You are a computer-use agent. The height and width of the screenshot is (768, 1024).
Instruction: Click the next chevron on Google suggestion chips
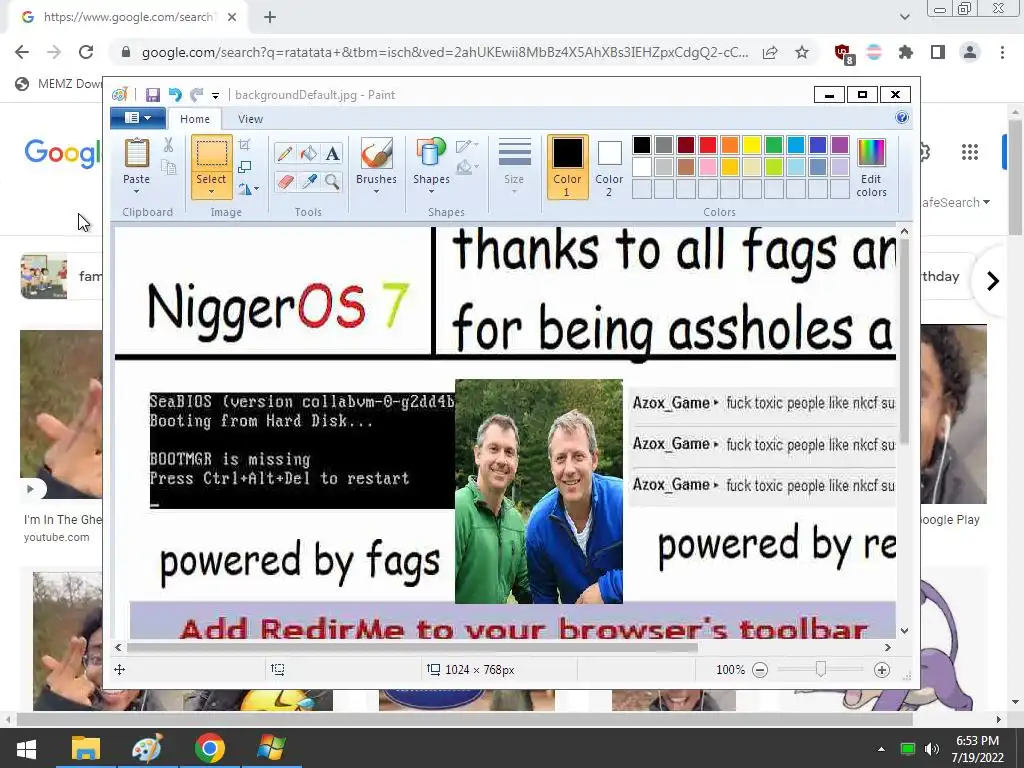[993, 281]
